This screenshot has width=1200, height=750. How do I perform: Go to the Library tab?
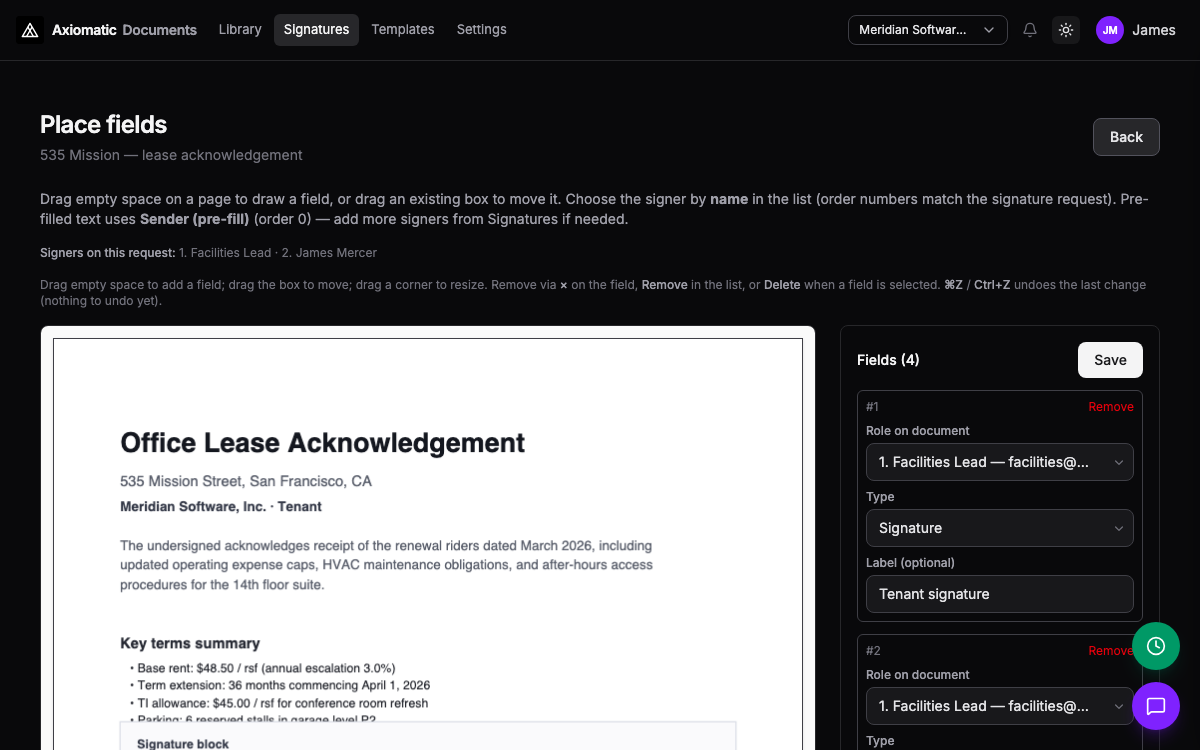240,30
